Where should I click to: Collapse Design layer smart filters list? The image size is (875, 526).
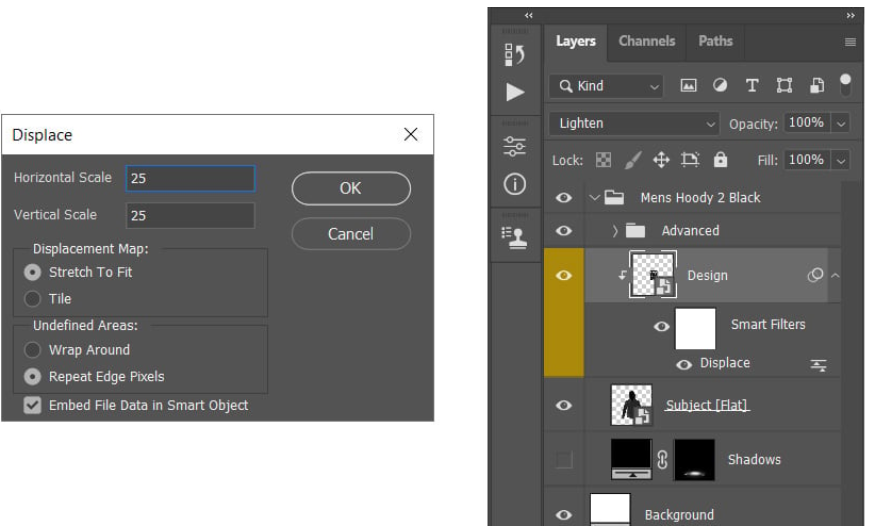[835, 275]
